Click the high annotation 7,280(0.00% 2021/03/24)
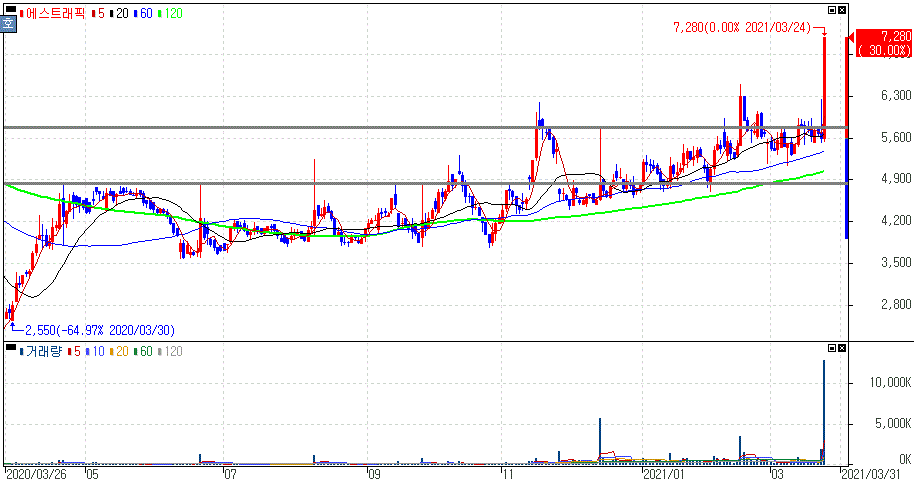This screenshot has height=481, width=914. (x=741, y=27)
